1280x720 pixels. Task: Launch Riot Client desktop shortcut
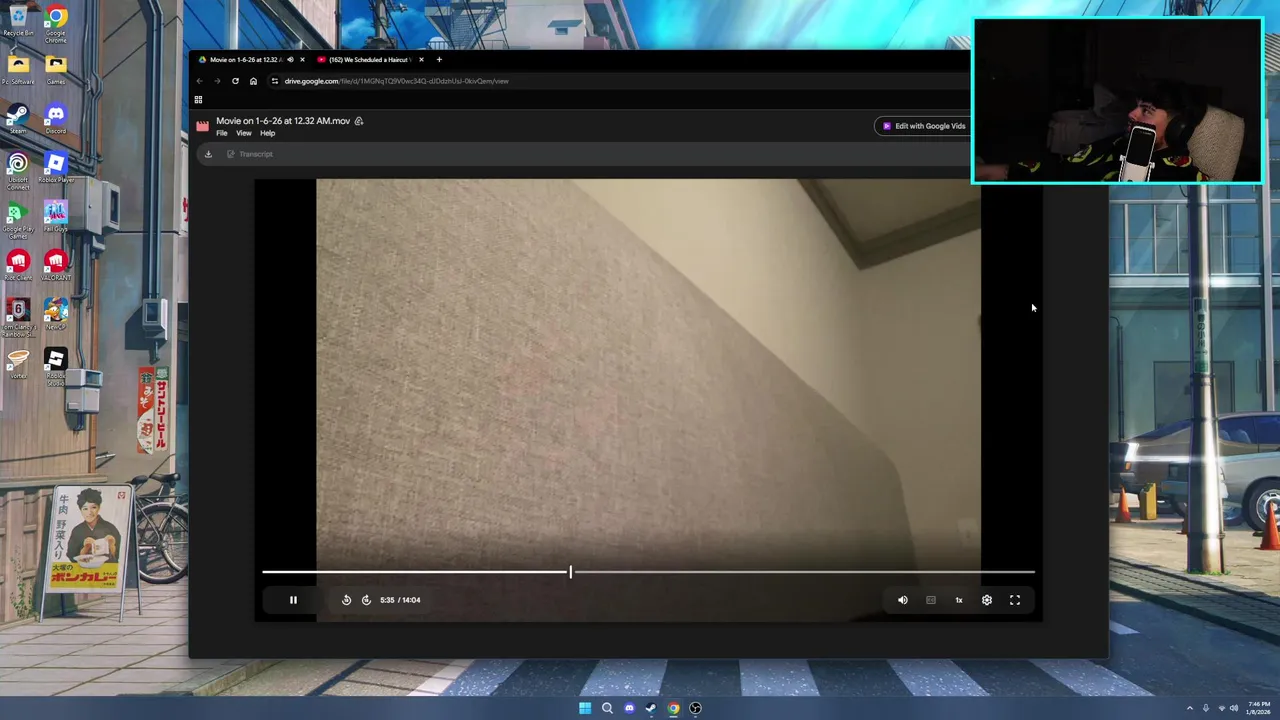coord(18,265)
